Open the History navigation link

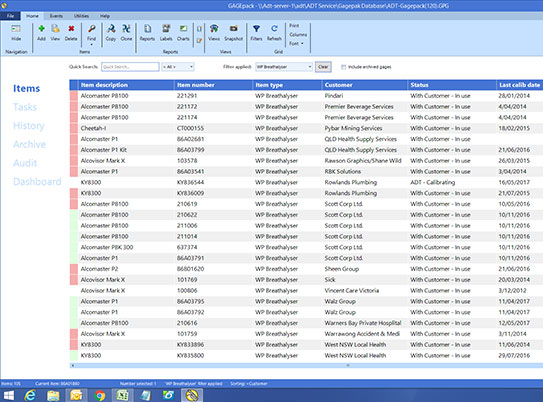pos(29,126)
